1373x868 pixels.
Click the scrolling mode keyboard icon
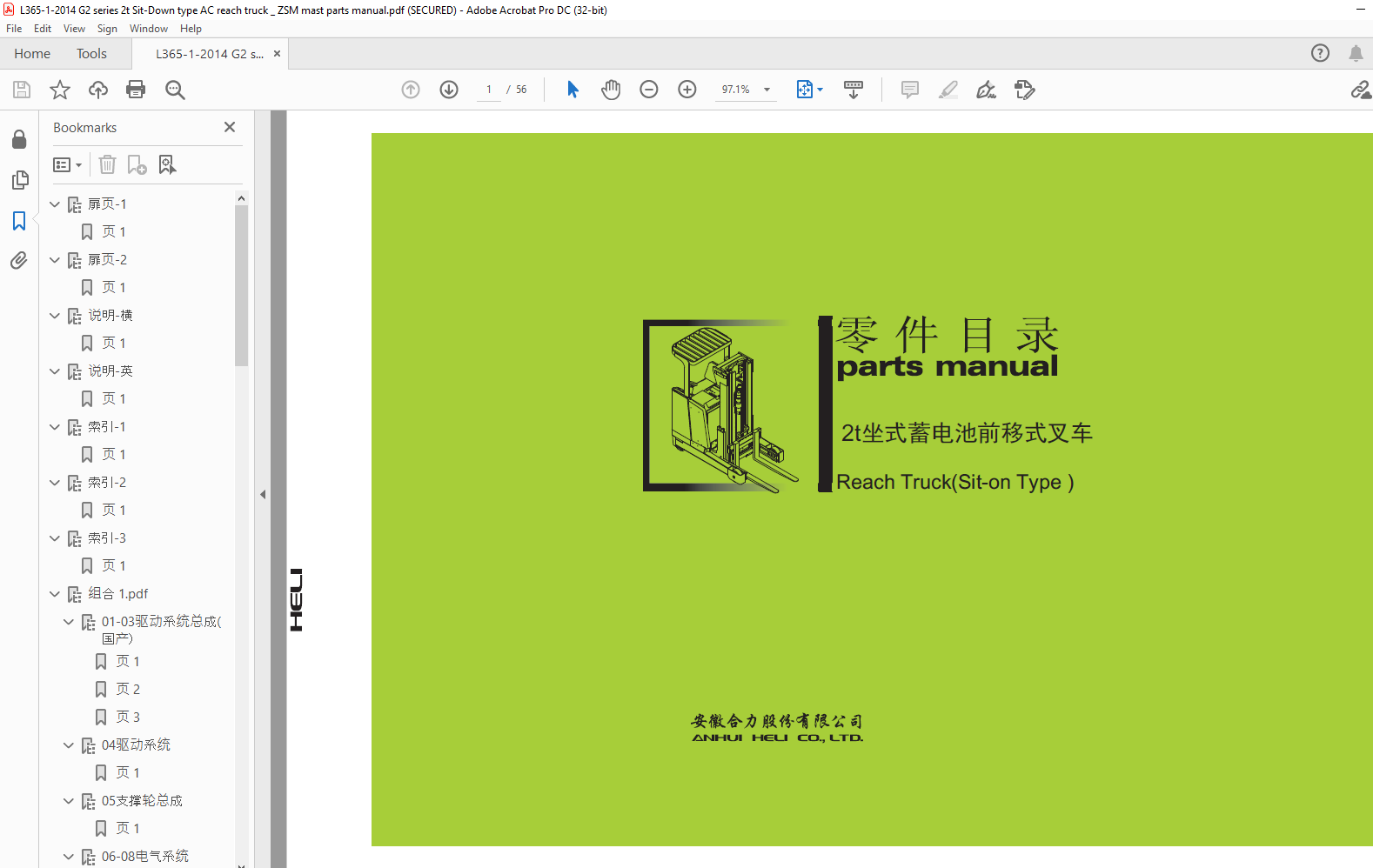point(854,90)
